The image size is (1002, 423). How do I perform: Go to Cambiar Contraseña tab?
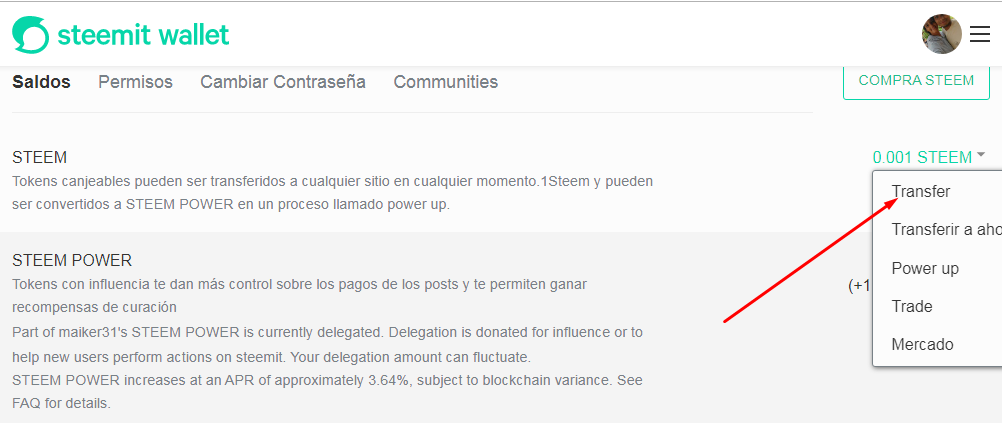283,82
